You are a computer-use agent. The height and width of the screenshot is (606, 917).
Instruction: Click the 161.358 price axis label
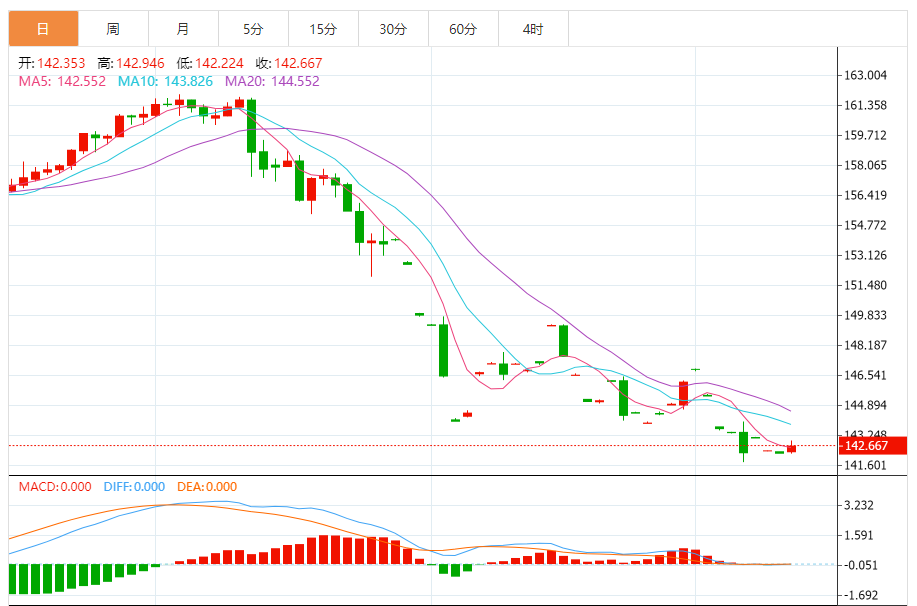point(865,105)
